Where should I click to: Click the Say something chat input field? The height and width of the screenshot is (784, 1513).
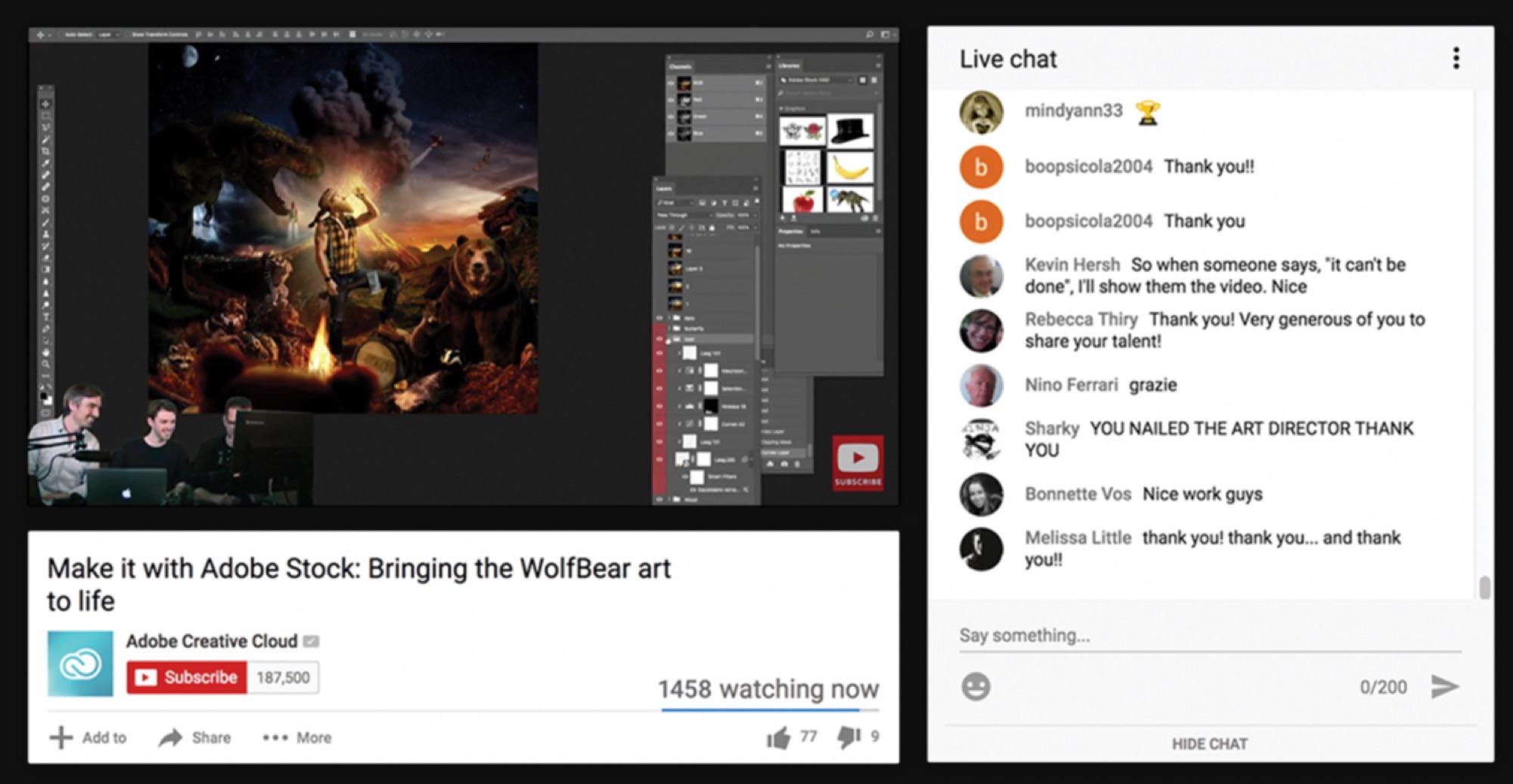pyautogui.click(x=1210, y=636)
